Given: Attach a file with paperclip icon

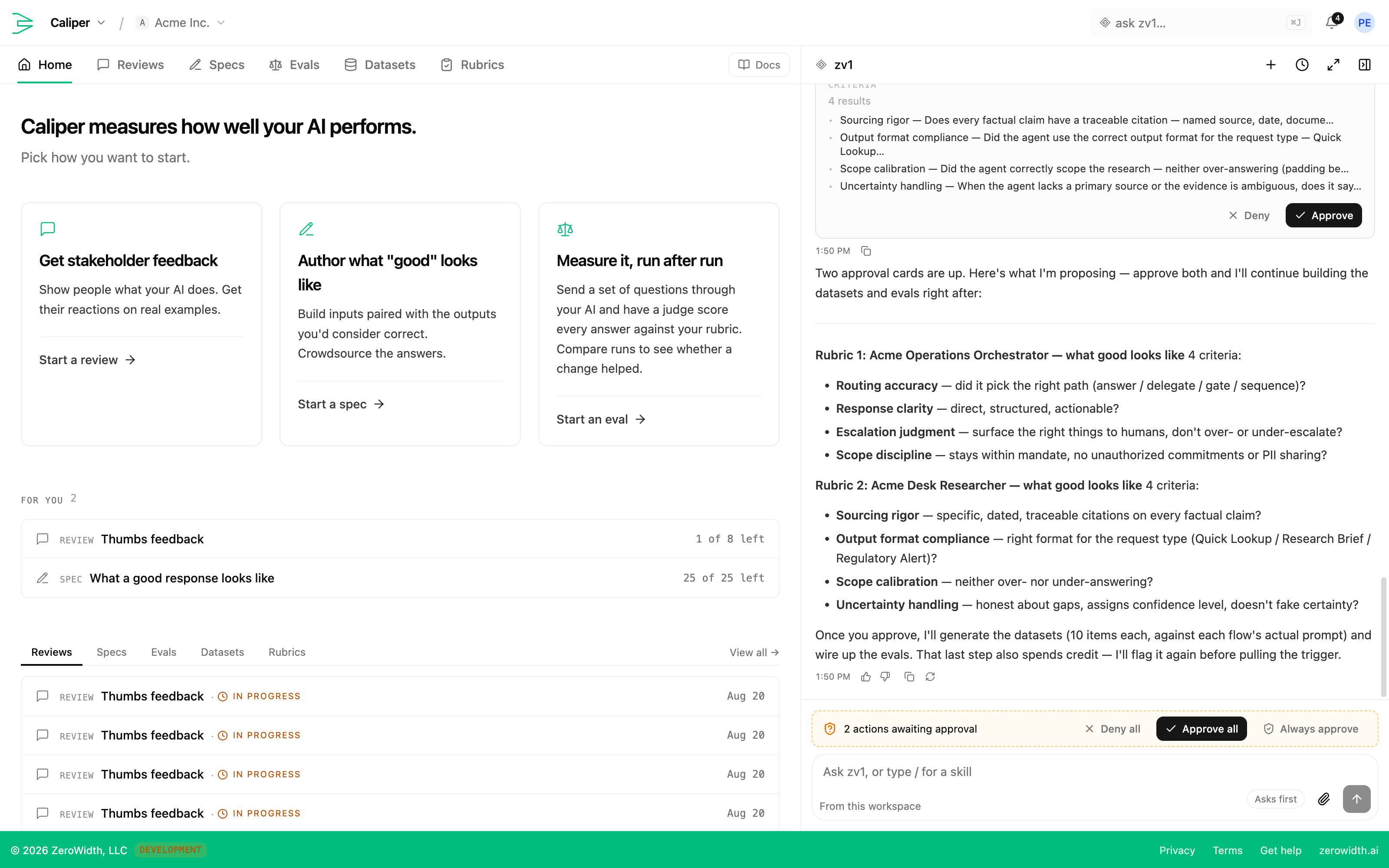Looking at the screenshot, I should point(1323,799).
